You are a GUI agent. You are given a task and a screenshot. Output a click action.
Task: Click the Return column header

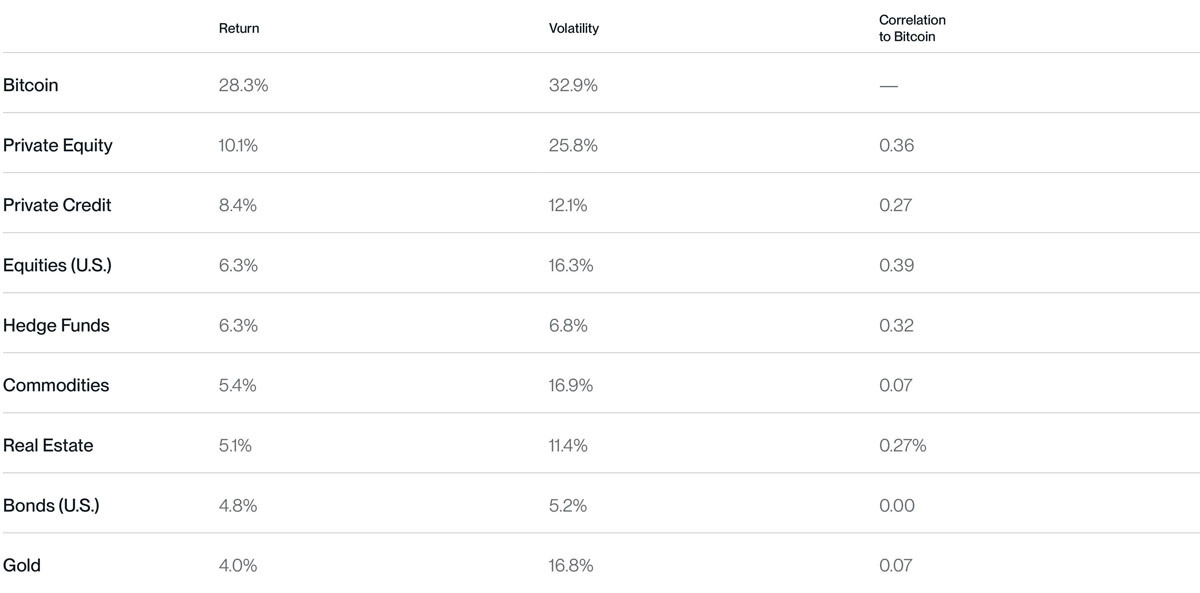(239, 28)
